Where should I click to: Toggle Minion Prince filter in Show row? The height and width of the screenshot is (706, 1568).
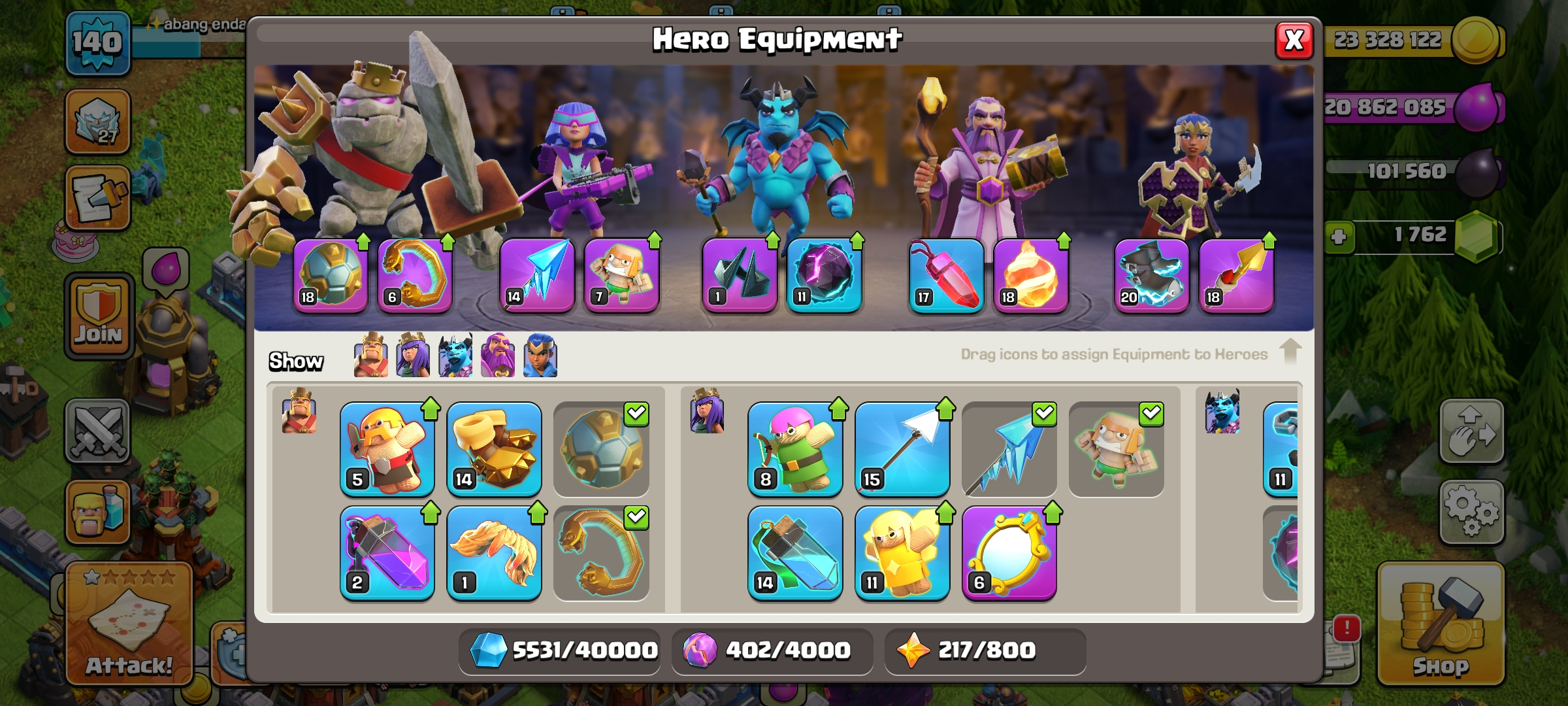click(x=455, y=356)
